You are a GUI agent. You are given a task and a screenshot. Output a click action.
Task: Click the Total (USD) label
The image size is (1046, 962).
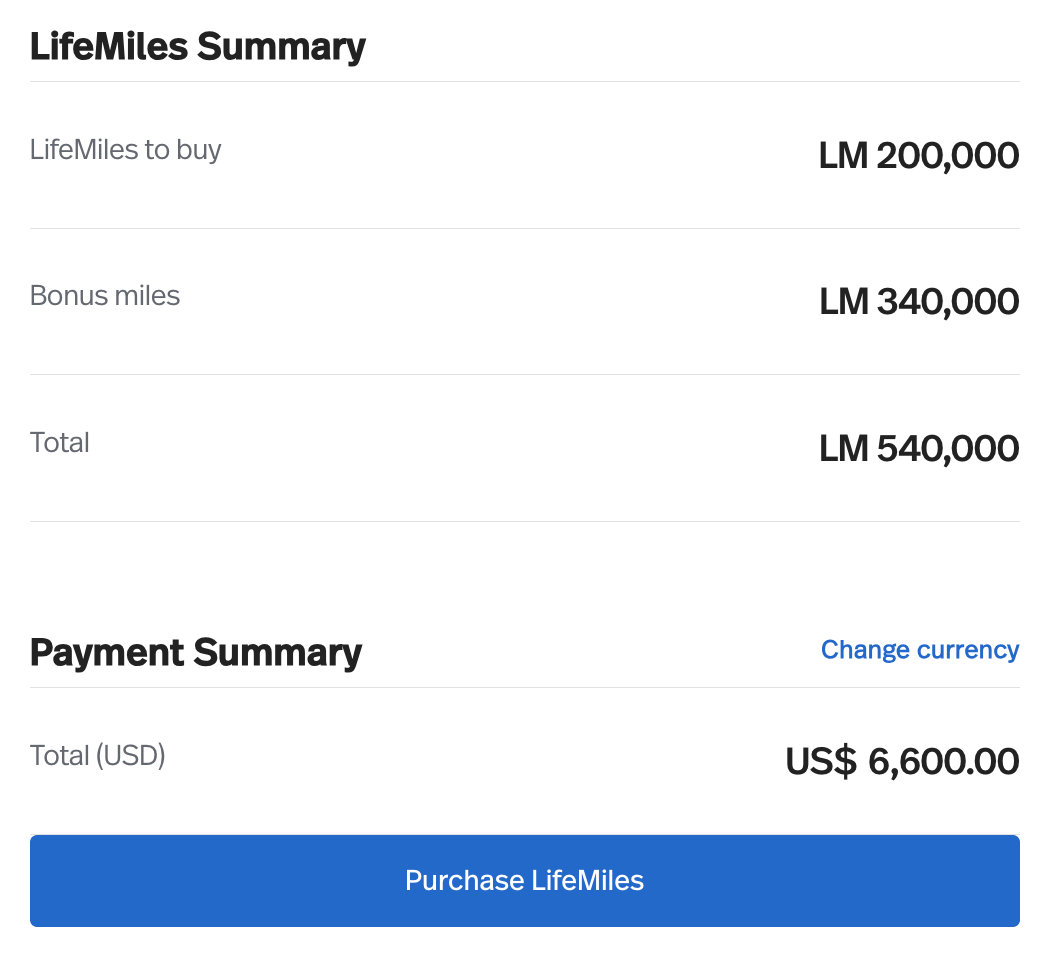[x=97, y=755]
